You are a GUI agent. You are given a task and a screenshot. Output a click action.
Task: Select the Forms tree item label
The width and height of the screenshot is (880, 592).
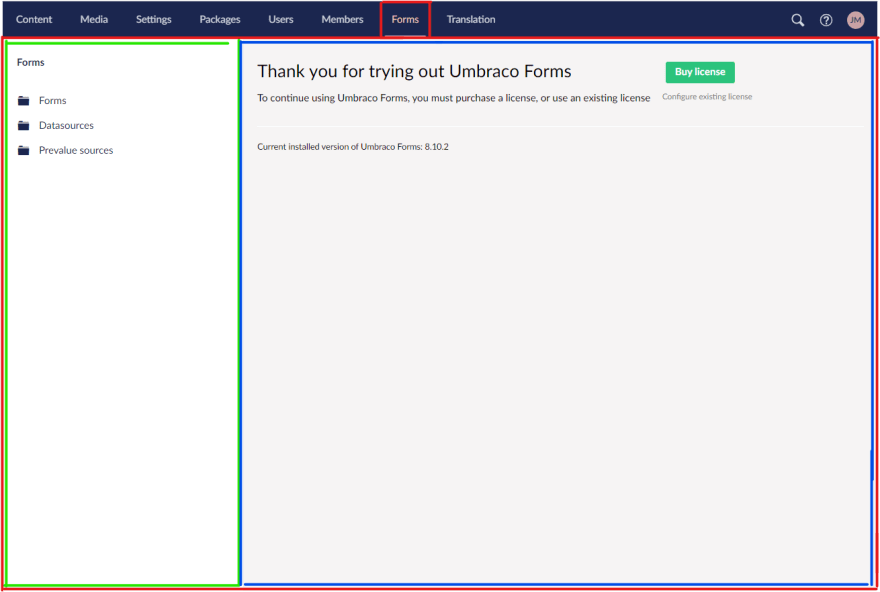click(x=53, y=100)
